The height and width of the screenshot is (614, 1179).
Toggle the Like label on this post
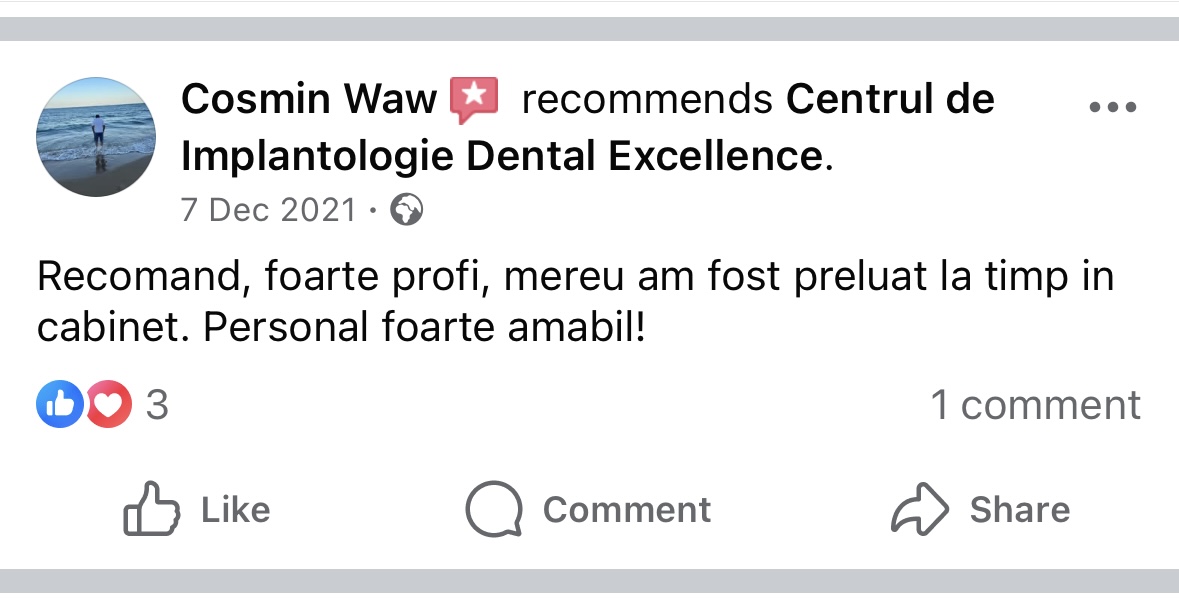(x=235, y=510)
